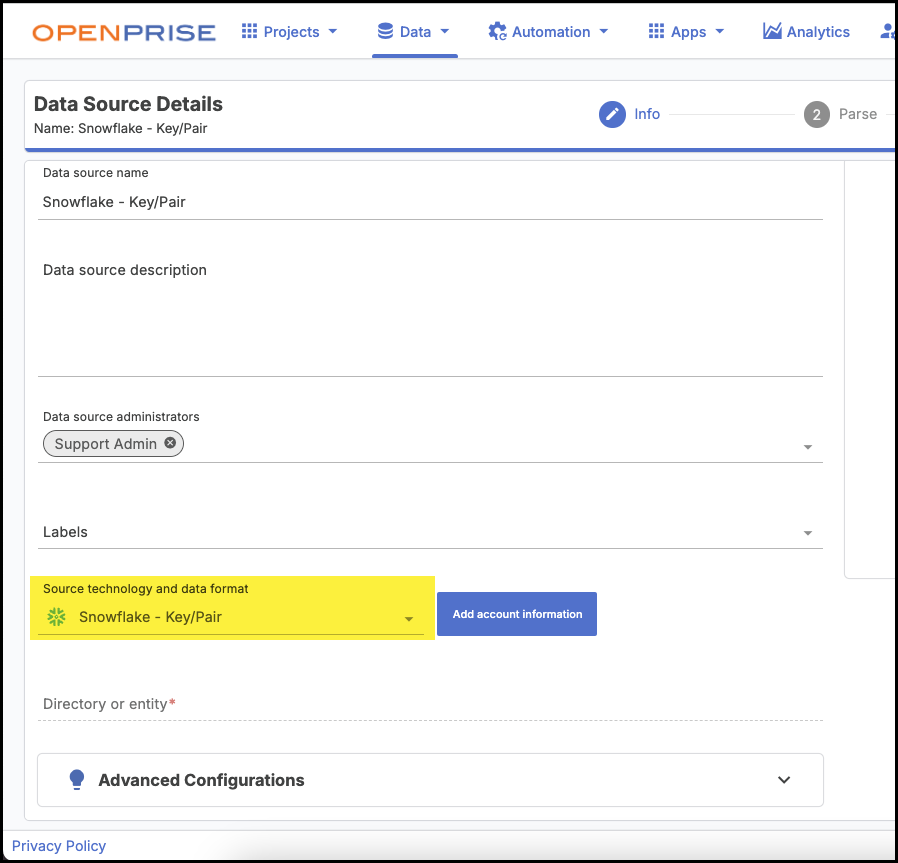Viewport: 898px width, 863px height.
Task: Click the Apps grid icon
Action: tap(656, 31)
